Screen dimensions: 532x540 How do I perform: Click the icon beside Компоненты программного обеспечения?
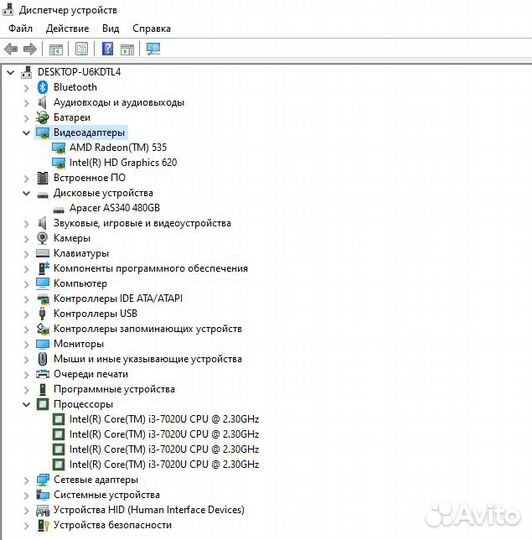pos(43,268)
